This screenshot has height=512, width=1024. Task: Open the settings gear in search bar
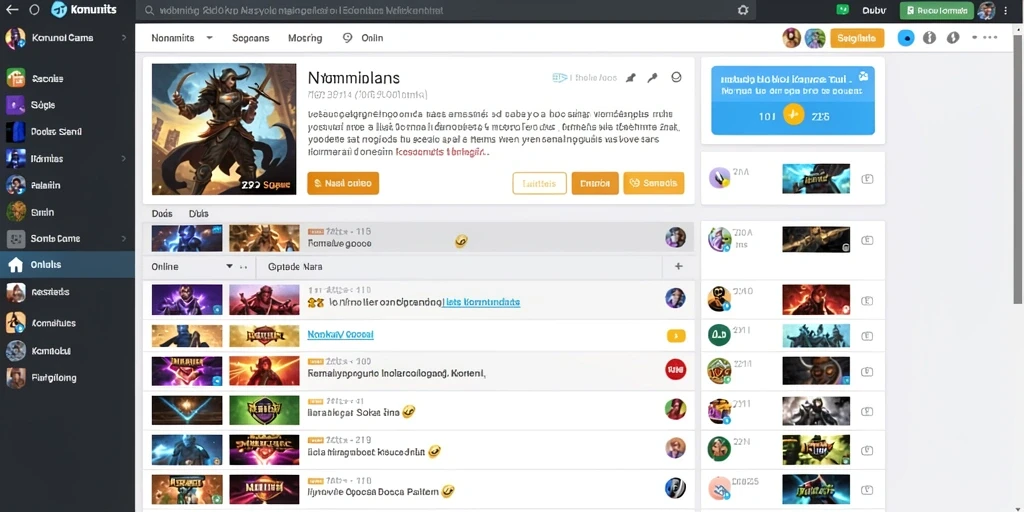pos(743,10)
